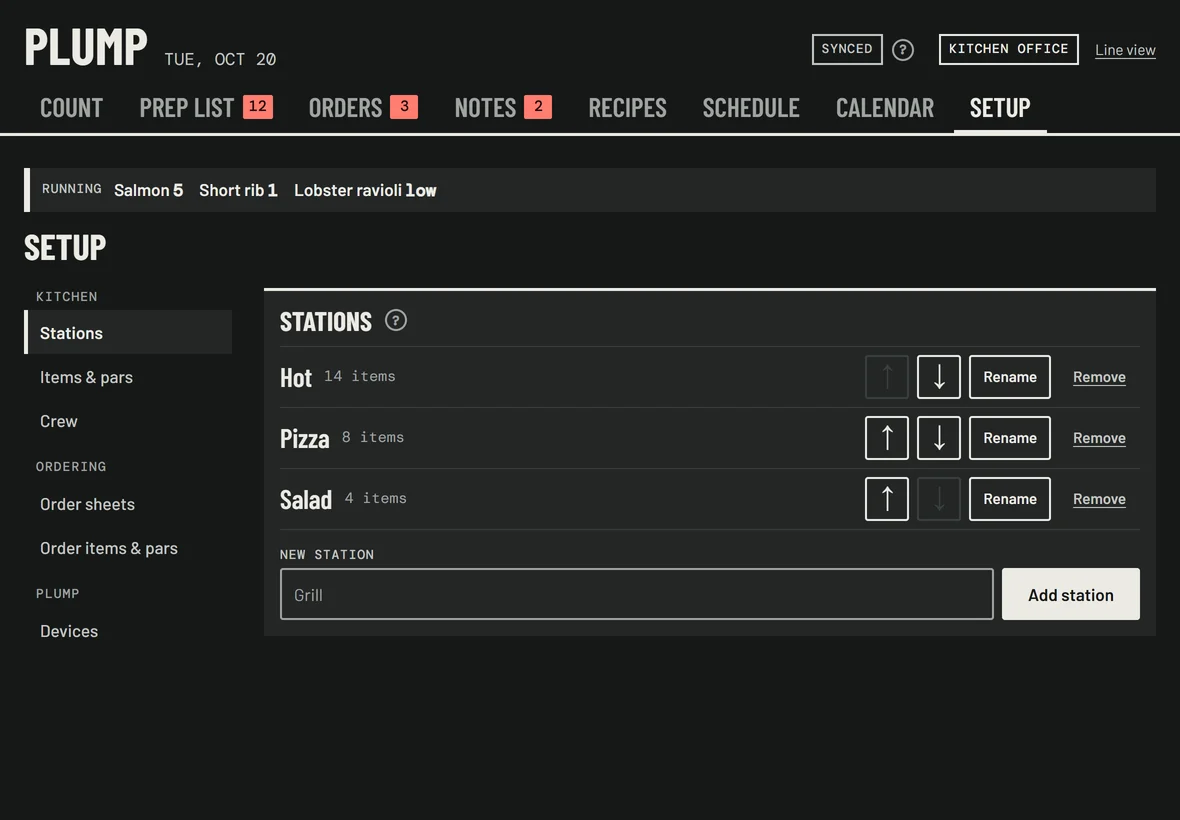This screenshot has height=820, width=1180.
Task: Focus the New Station name field
Action: [637, 594]
